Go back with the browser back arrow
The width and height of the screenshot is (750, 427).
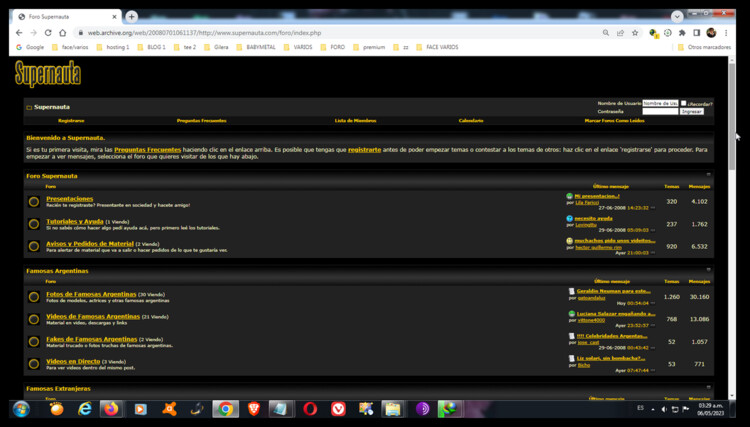point(19,33)
